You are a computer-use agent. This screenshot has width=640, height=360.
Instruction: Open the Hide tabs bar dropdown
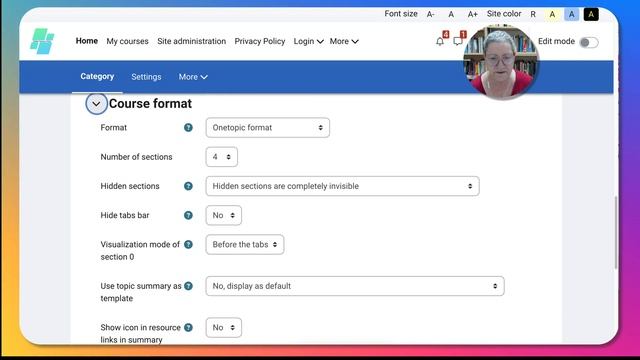(x=224, y=215)
